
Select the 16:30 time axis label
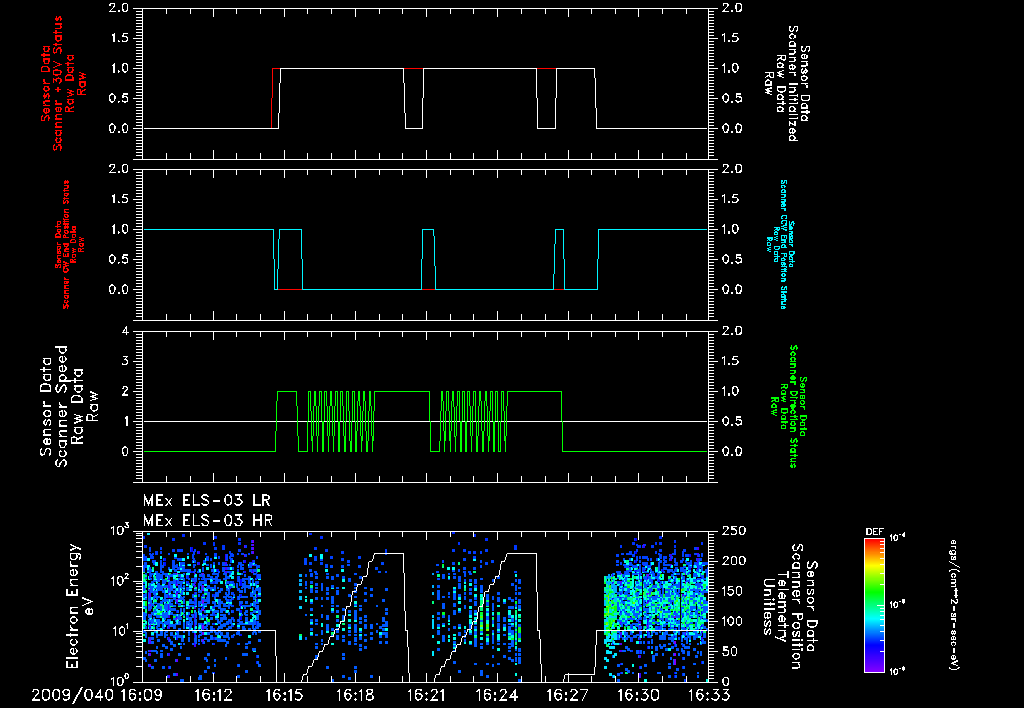click(639, 695)
